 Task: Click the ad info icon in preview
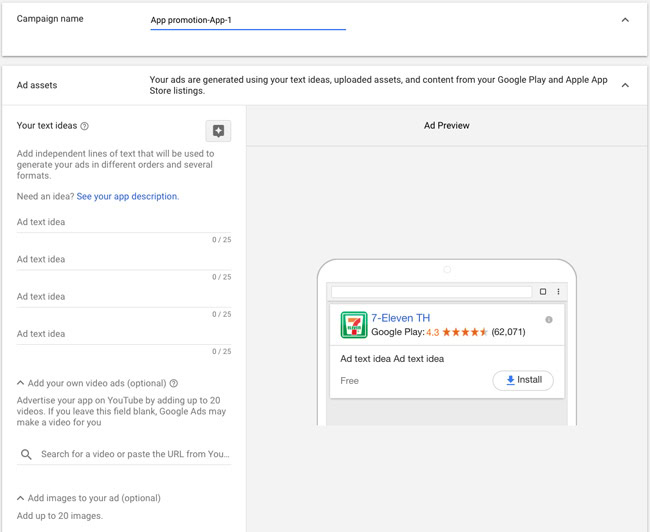(x=549, y=320)
